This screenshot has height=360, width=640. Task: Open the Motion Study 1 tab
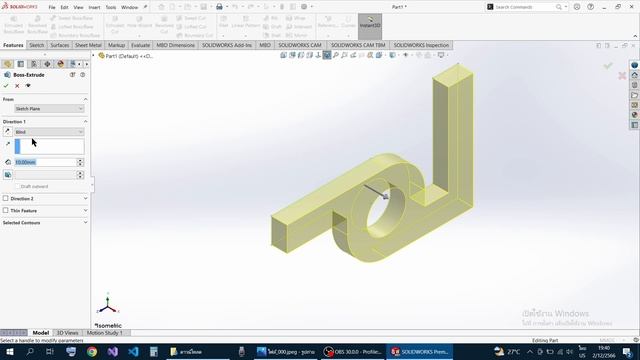(104, 333)
